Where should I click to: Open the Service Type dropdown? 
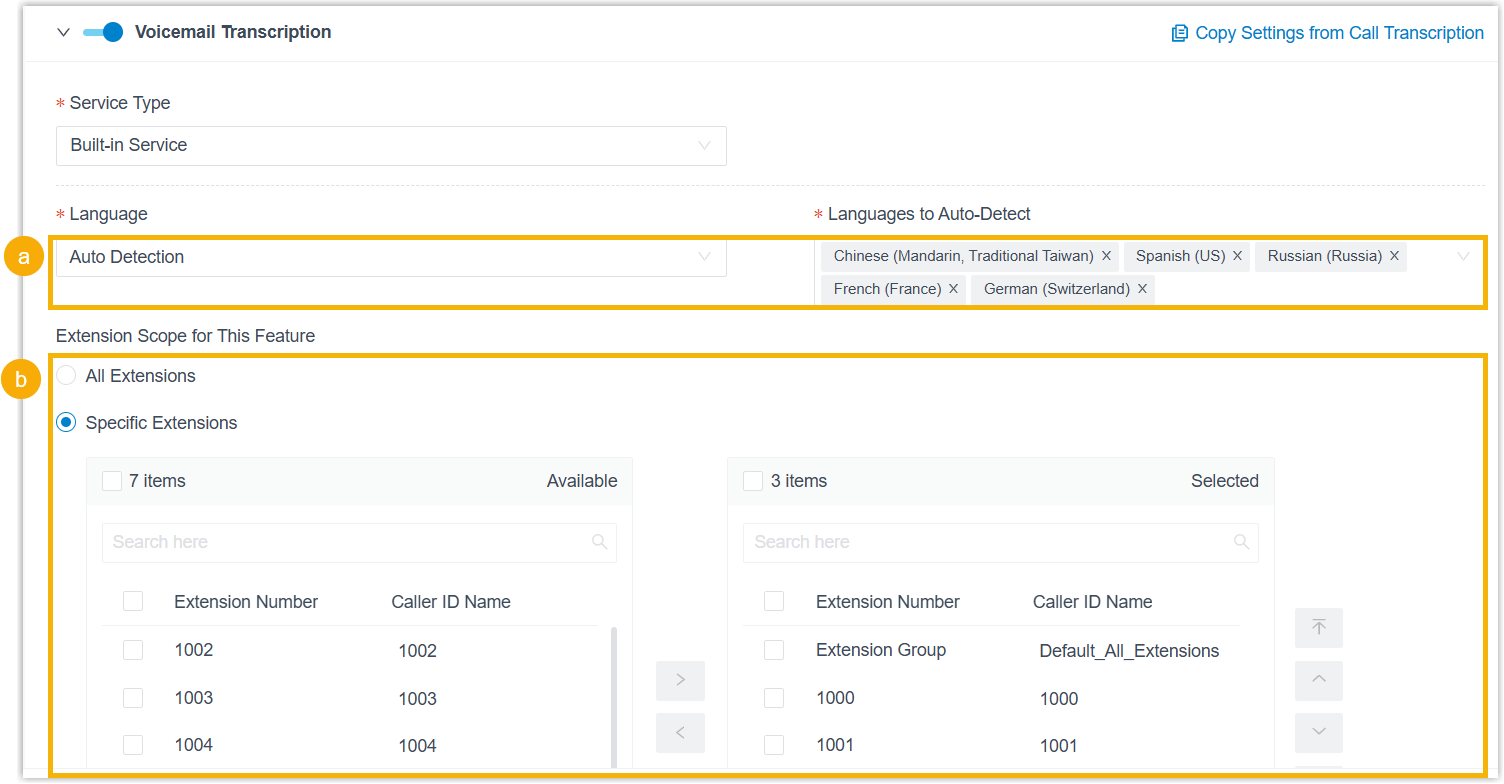tap(391, 145)
